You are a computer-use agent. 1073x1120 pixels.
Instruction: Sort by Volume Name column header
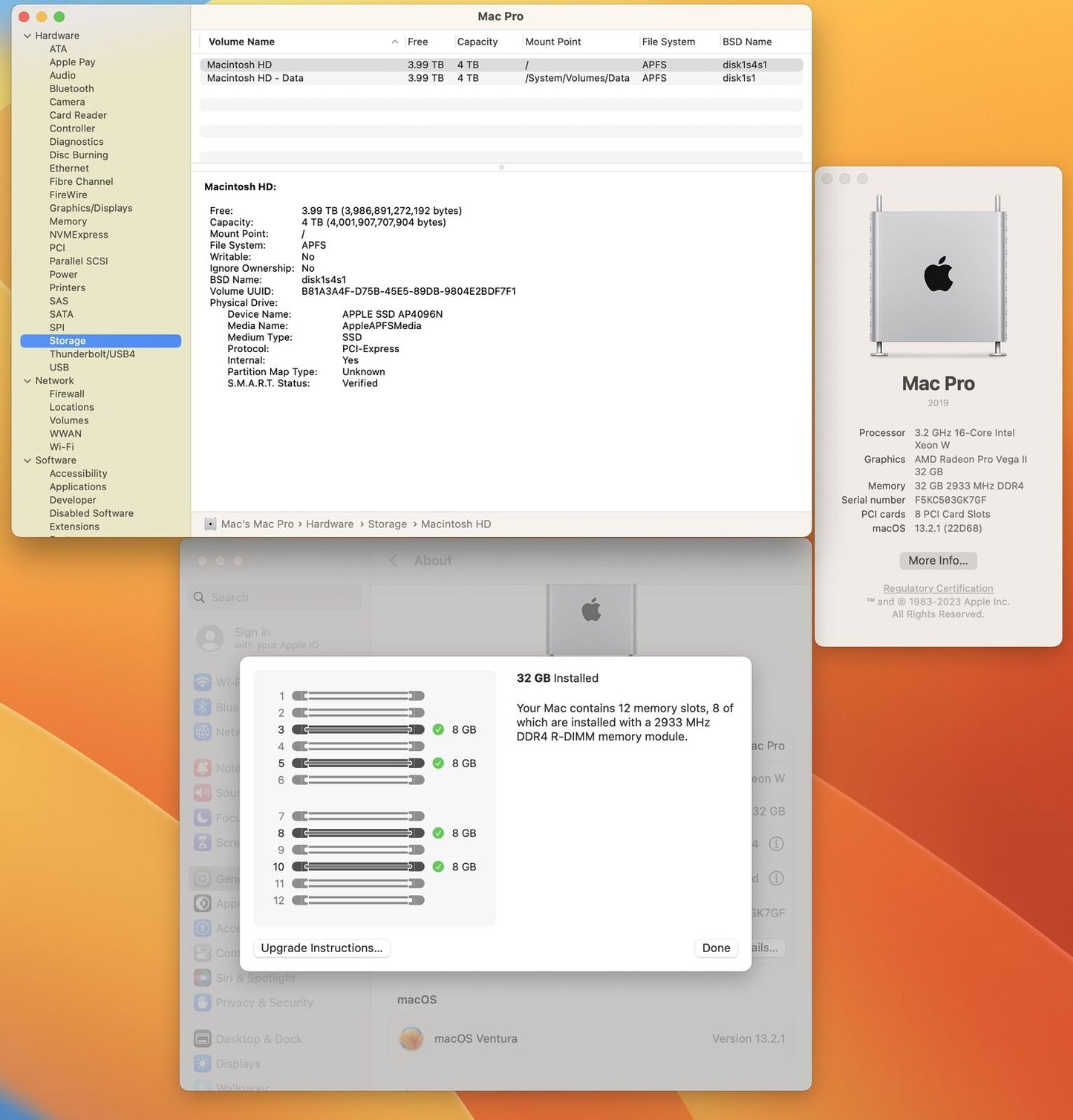241,42
